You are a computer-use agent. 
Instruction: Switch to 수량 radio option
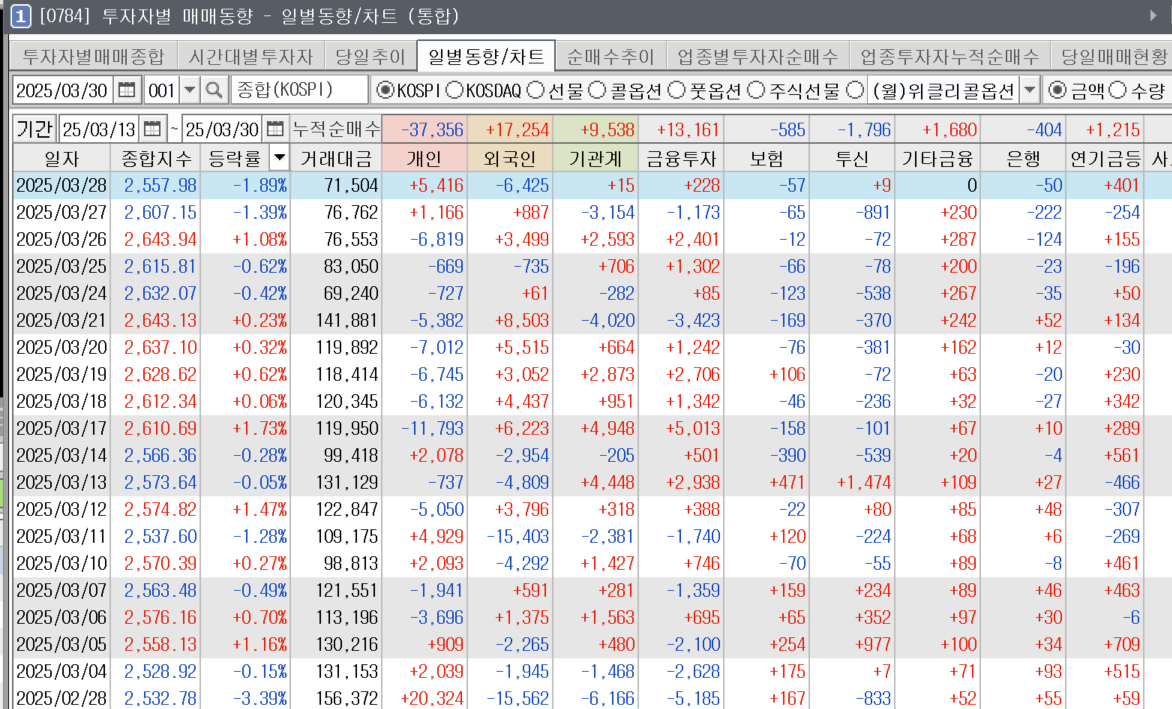1118,91
